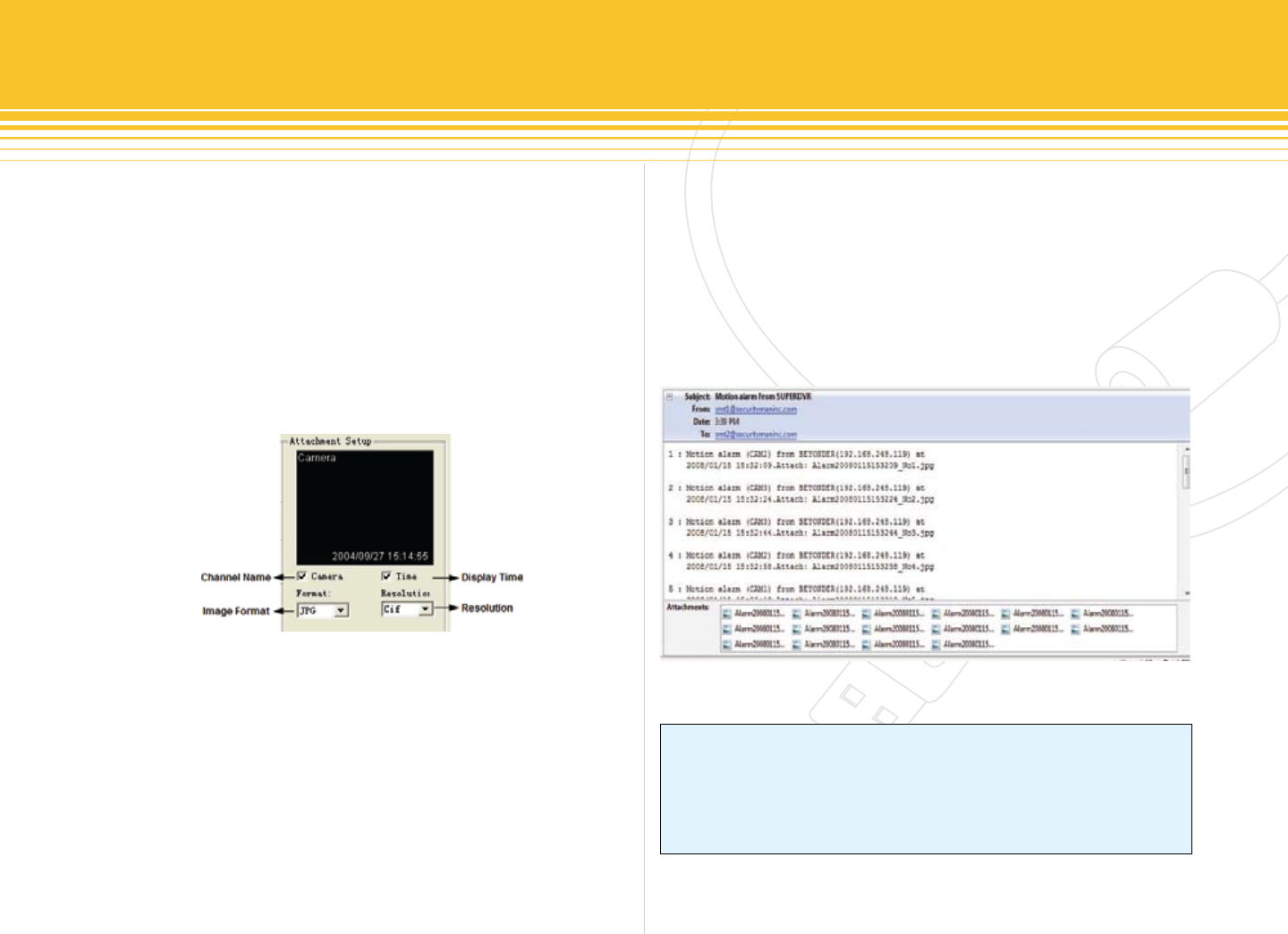The image size is (1288, 934).
Task: Click the 'Camera' overlay text in preview
Action: (317, 458)
